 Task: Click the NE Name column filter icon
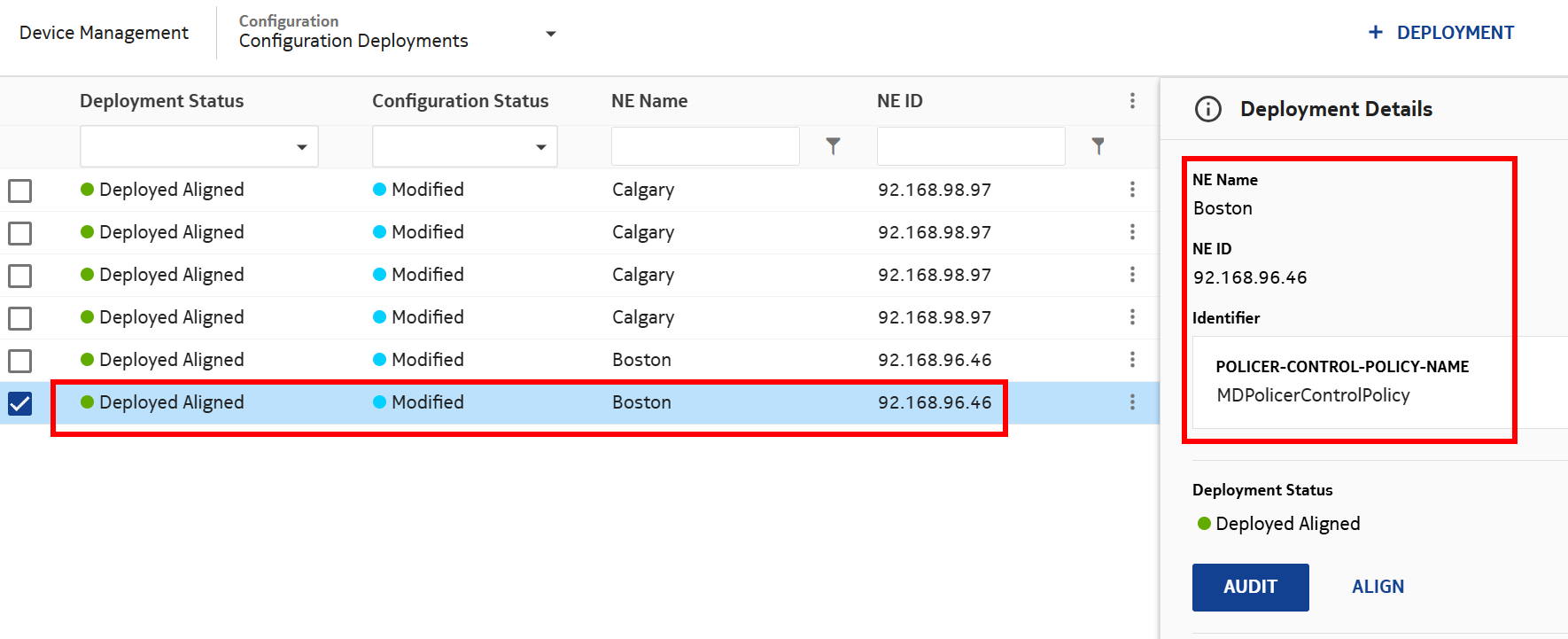(x=833, y=146)
